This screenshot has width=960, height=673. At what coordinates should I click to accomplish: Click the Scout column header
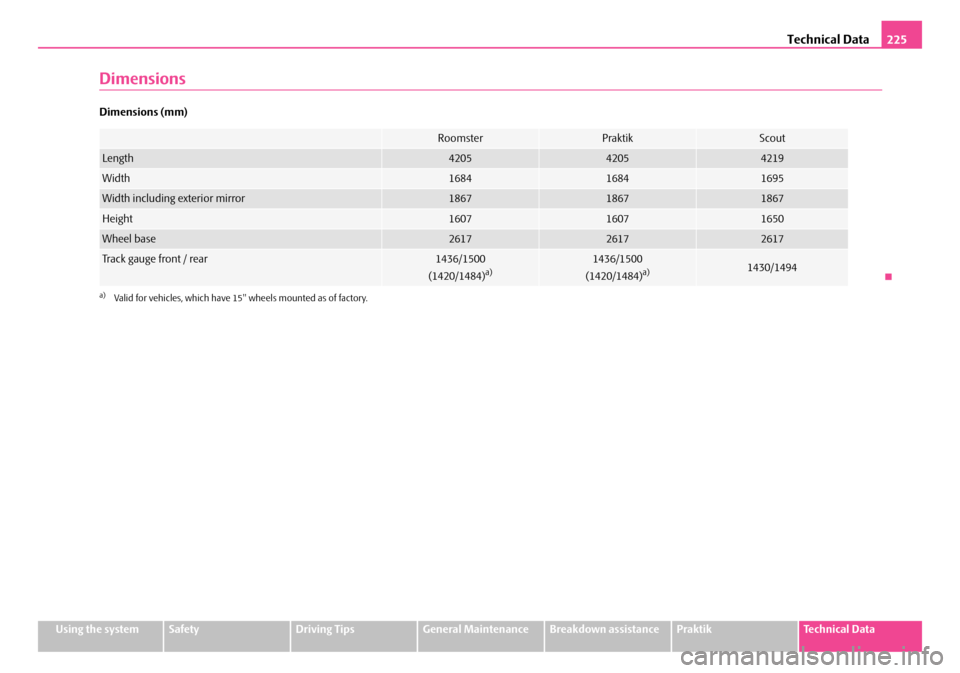[x=772, y=138]
